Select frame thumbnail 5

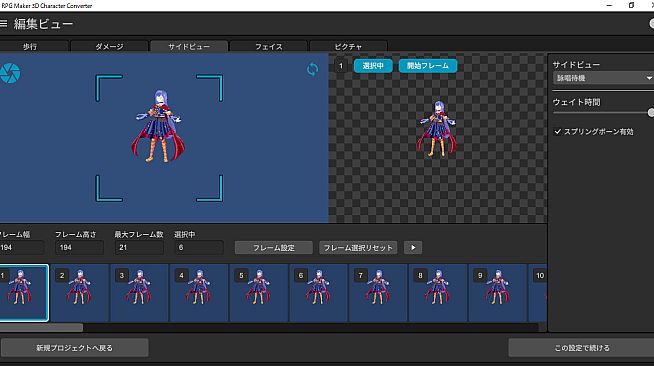[x=258, y=293]
